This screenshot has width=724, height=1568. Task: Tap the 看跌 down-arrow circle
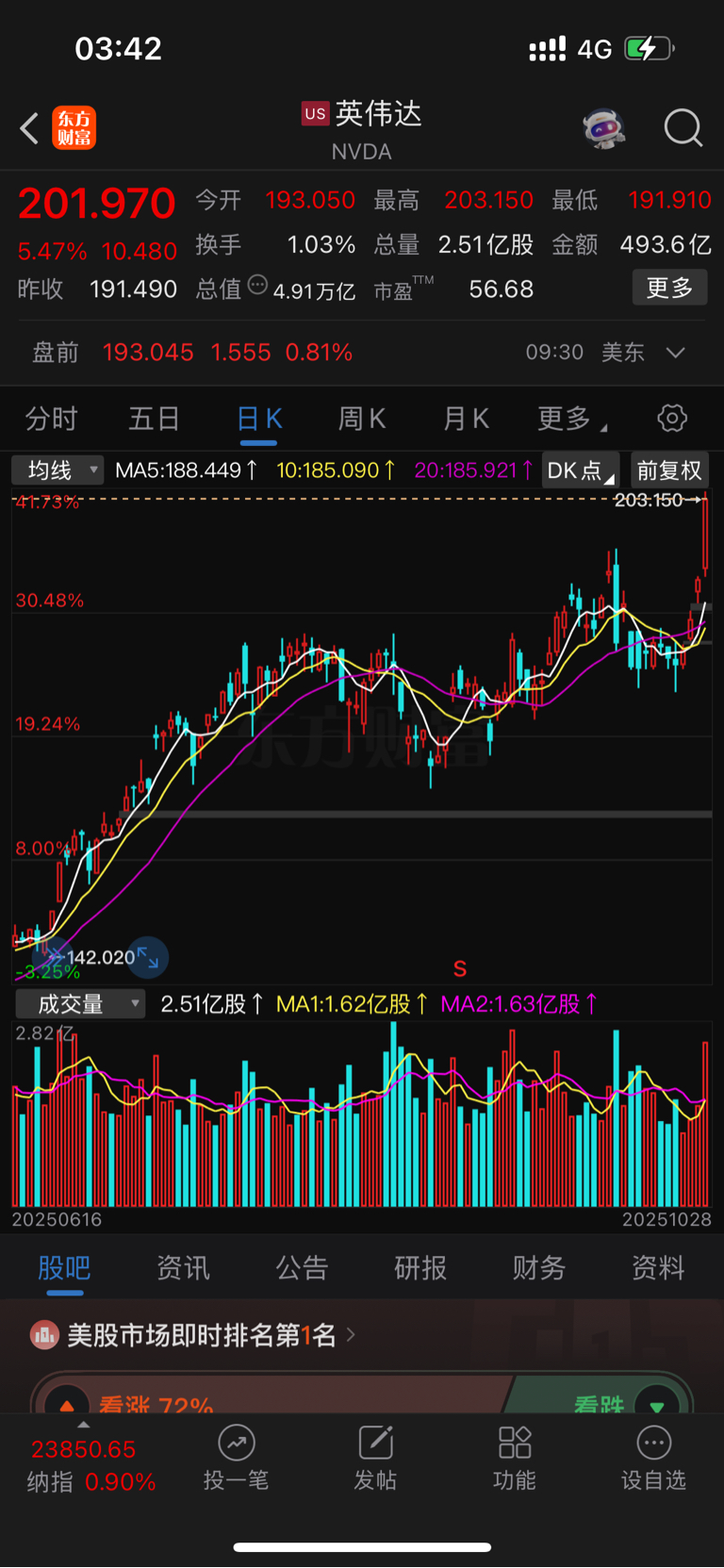coord(657,1404)
